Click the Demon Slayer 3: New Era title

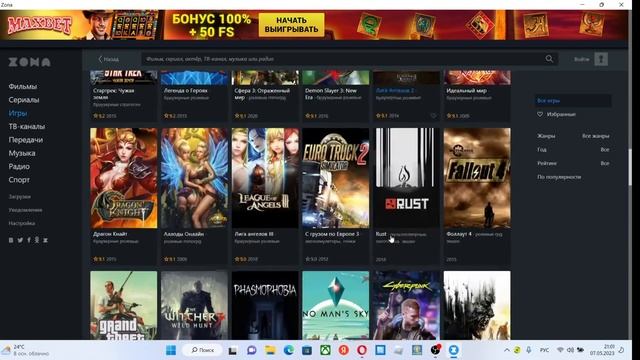pyautogui.click(x=331, y=94)
